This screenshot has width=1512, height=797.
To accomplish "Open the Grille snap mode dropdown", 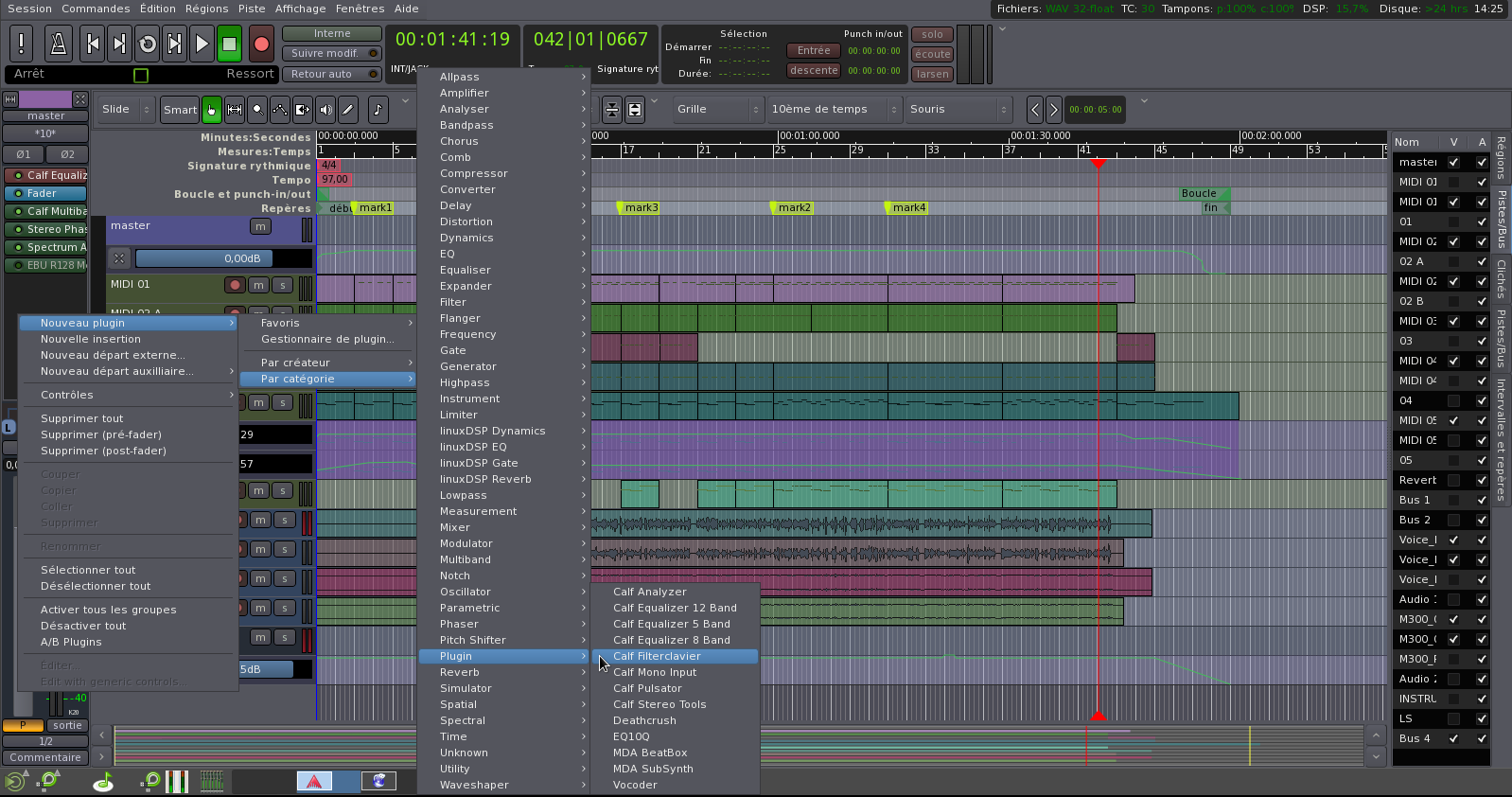I will click(x=718, y=110).
